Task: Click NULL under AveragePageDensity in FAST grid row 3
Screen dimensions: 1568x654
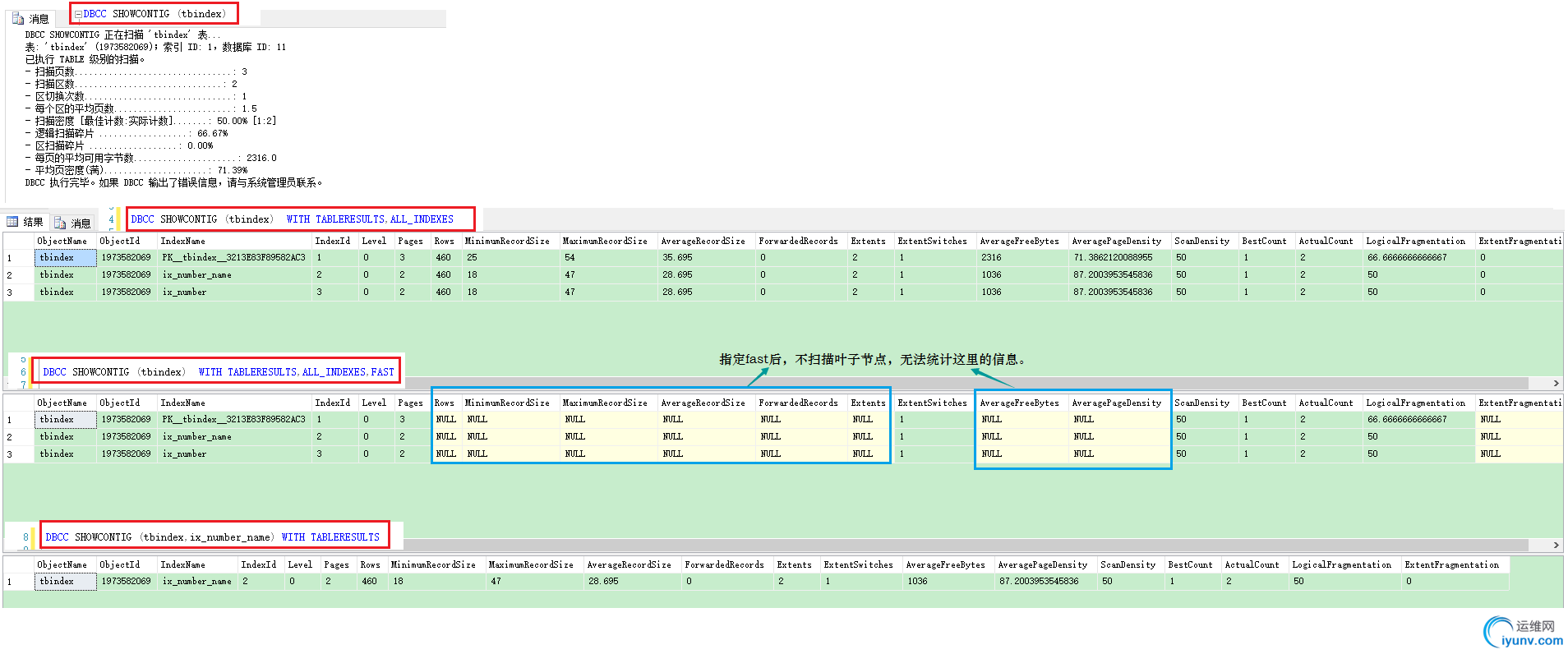Action: point(1119,454)
